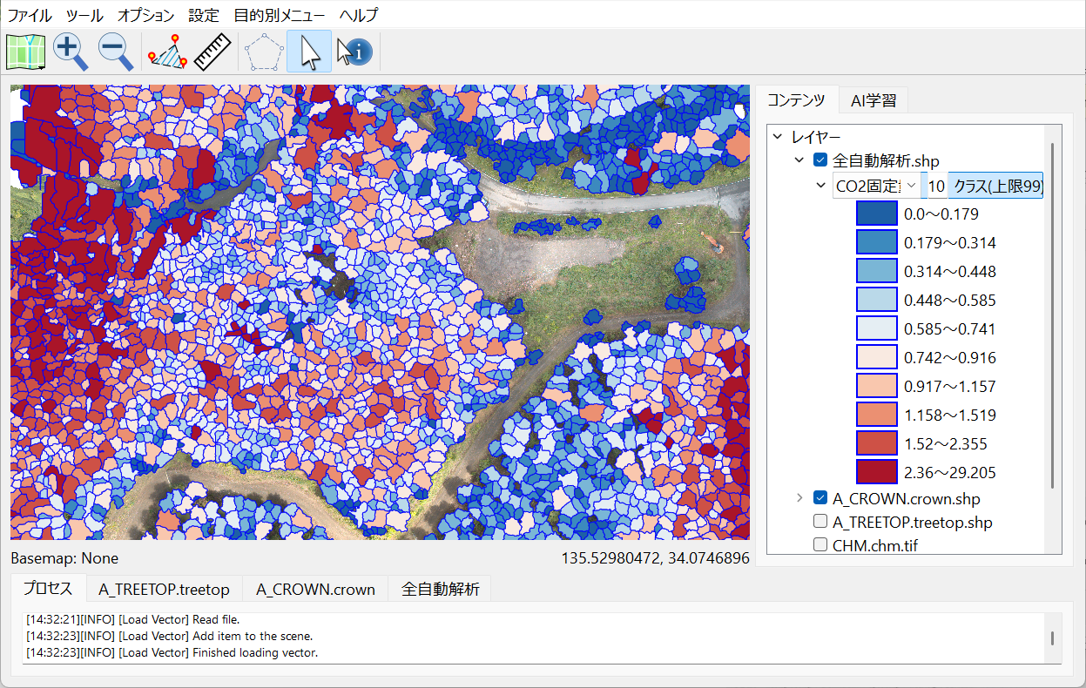This screenshot has width=1086, height=688.
Task: Click the dark red 2.36～29.205 swatch
Action: pos(876,472)
